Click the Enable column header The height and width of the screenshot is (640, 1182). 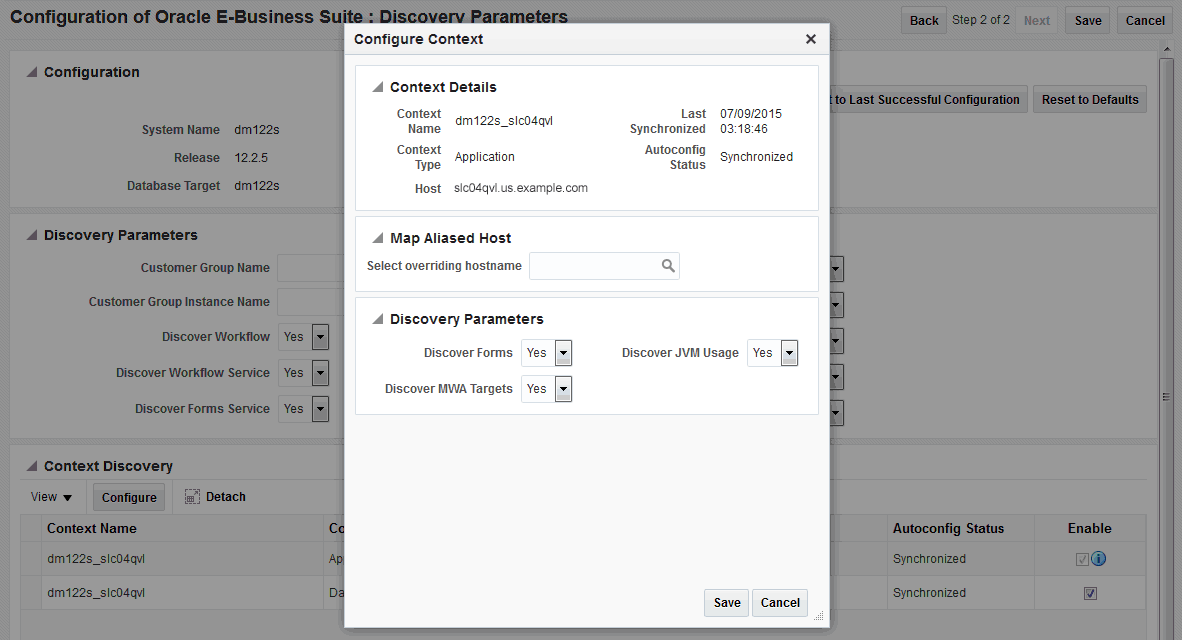(x=1089, y=528)
